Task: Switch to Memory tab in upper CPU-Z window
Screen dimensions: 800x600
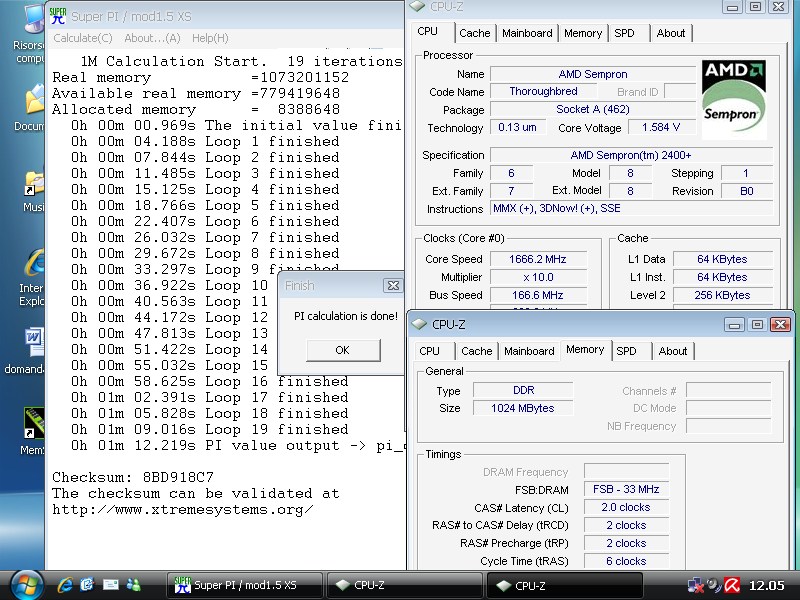Action: [x=583, y=33]
